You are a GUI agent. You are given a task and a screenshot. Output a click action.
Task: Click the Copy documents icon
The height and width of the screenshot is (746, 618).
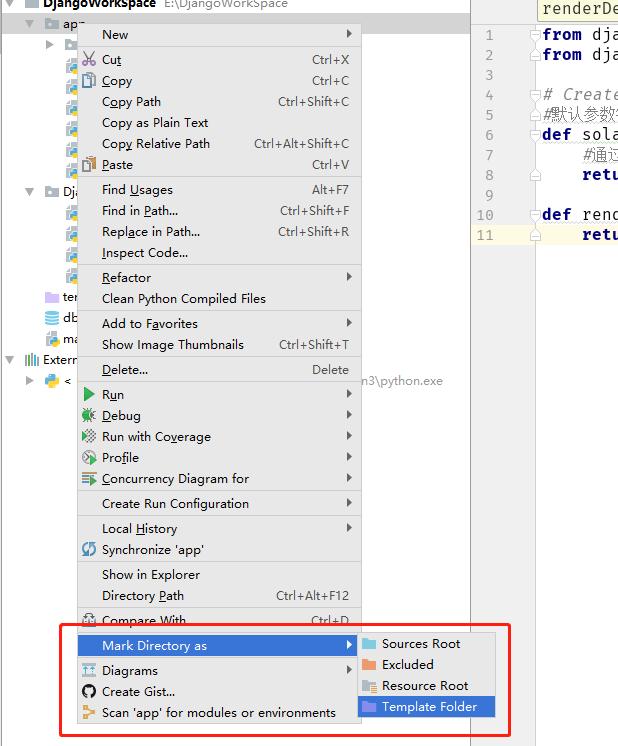coord(89,80)
